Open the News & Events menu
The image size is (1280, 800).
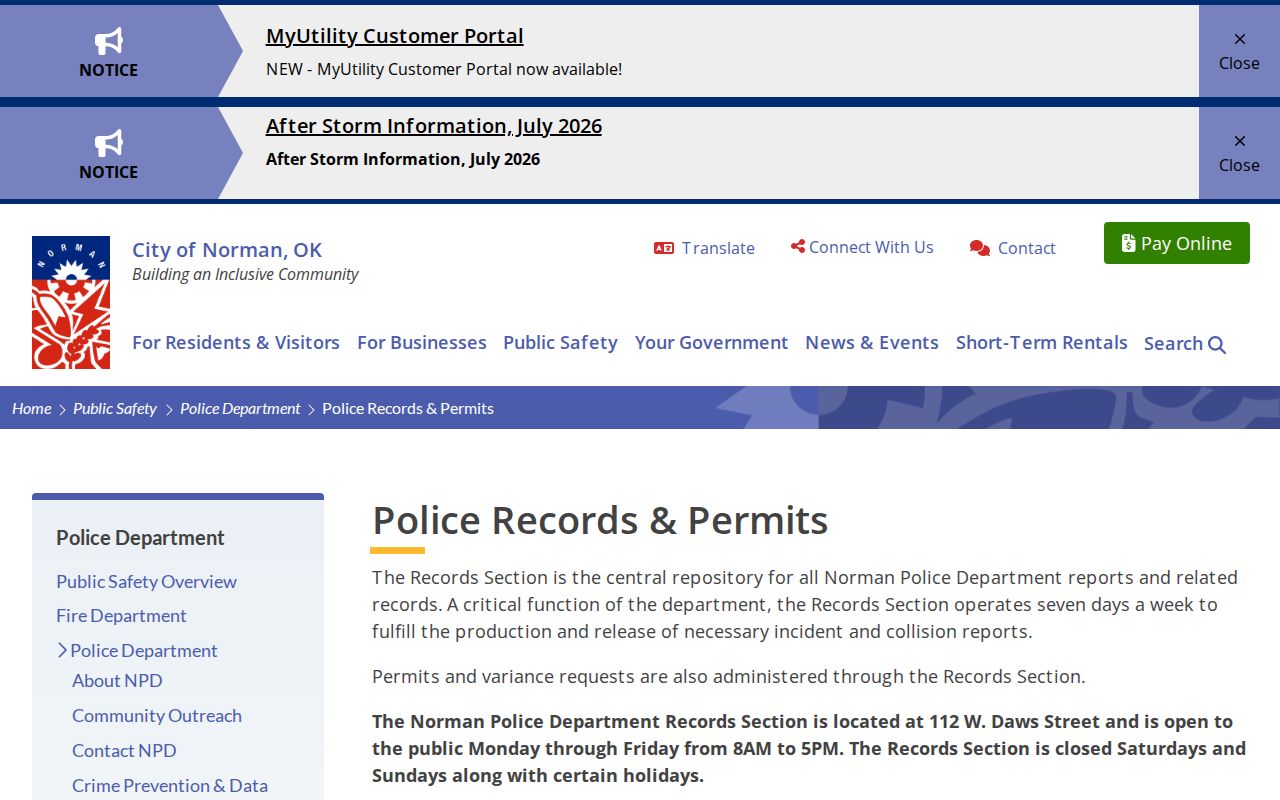click(x=872, y=342)
